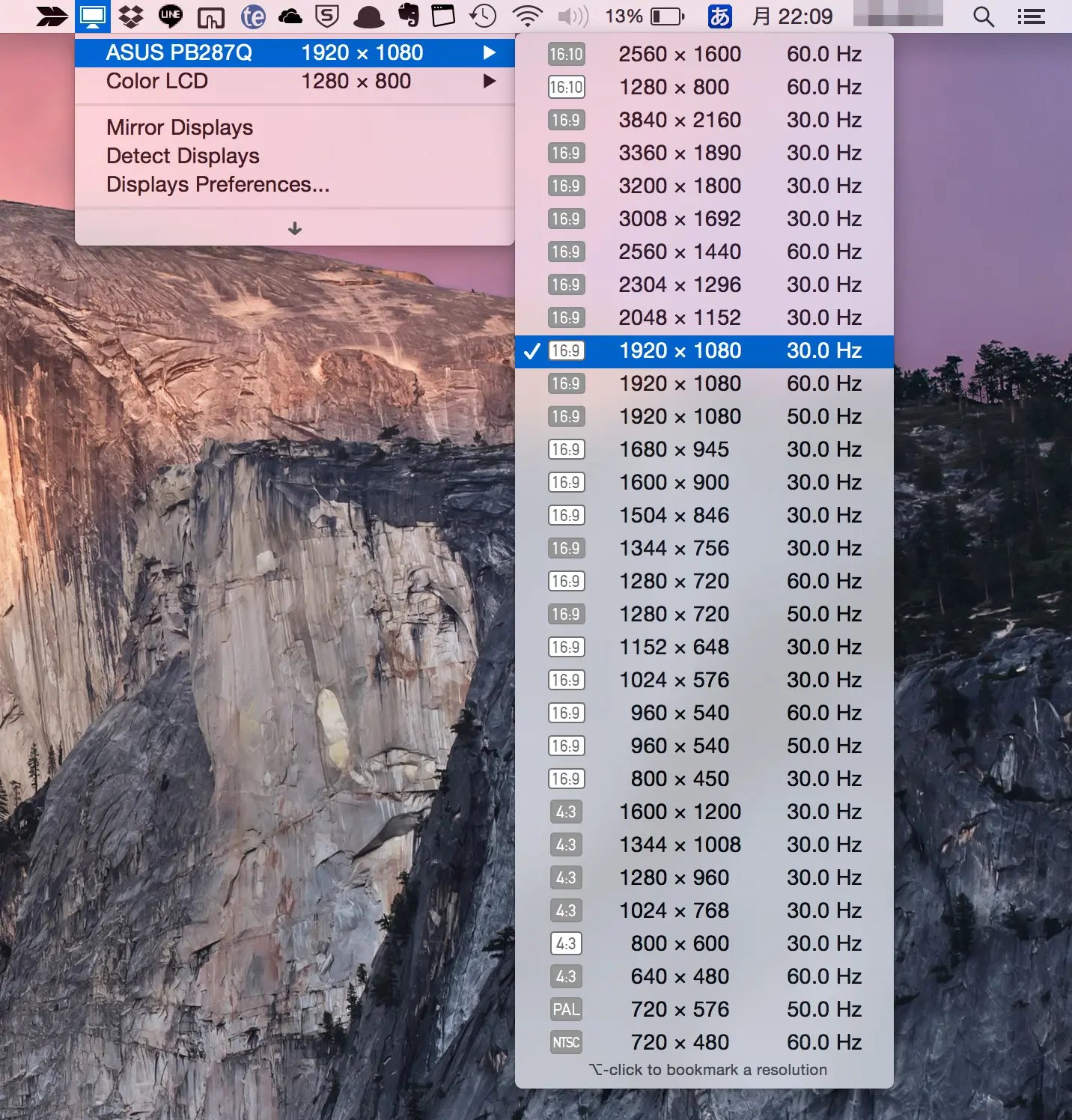This screenshot has width=1072, height=1120.
Task: Open Notification Center list icon
Action: pos(1031,16)
